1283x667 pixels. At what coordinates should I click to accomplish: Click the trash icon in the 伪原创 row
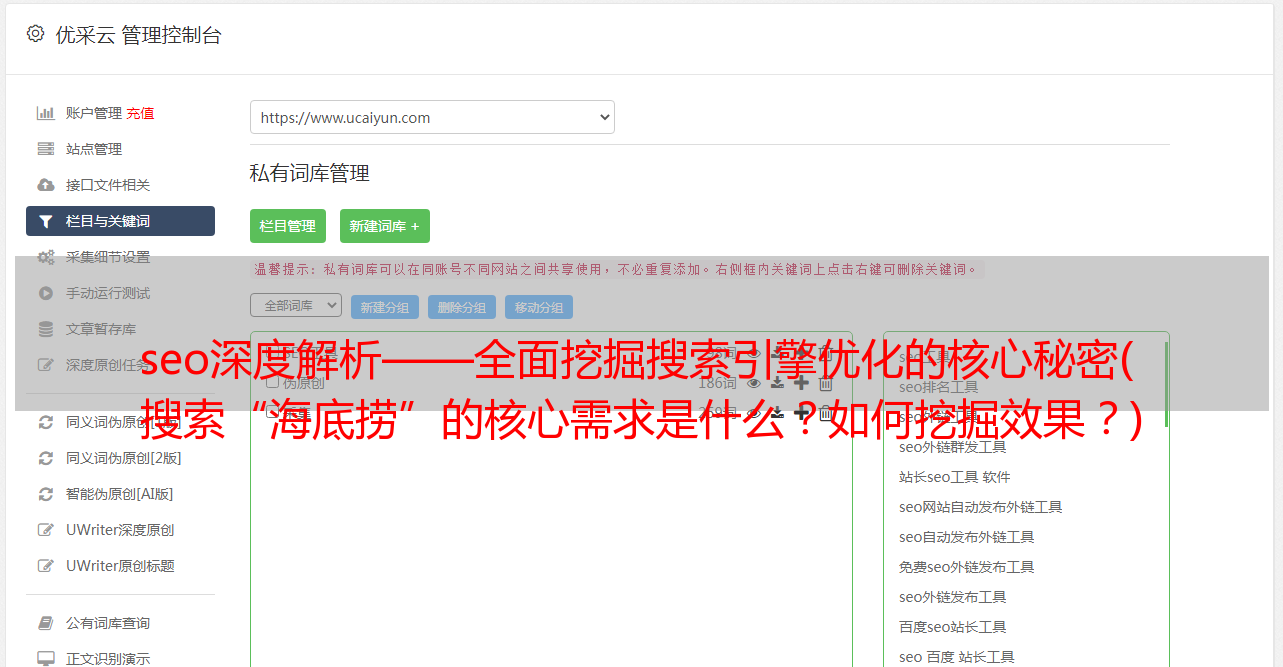[825, 383]
